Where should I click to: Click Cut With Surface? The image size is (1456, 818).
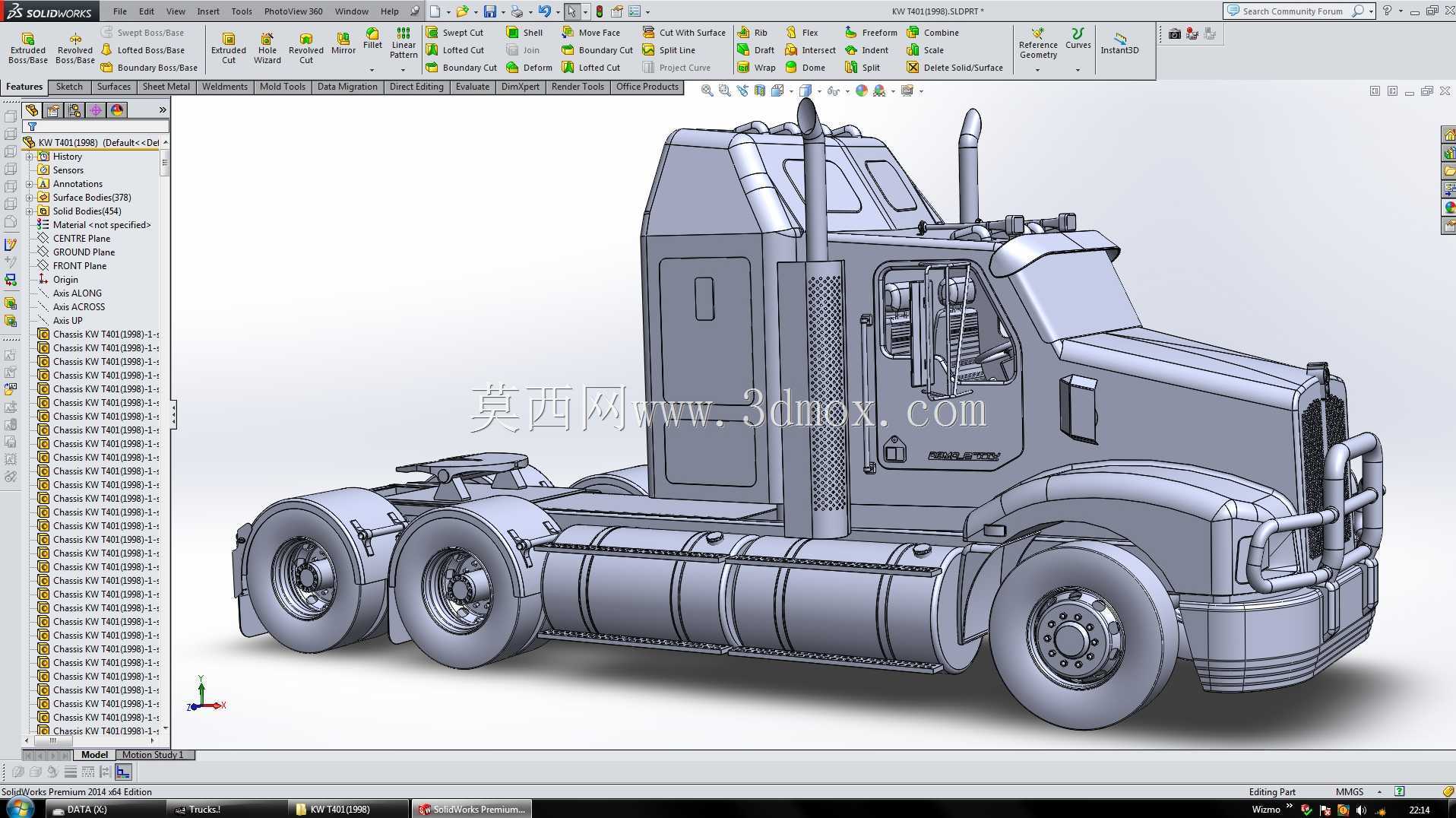[684, 33]
